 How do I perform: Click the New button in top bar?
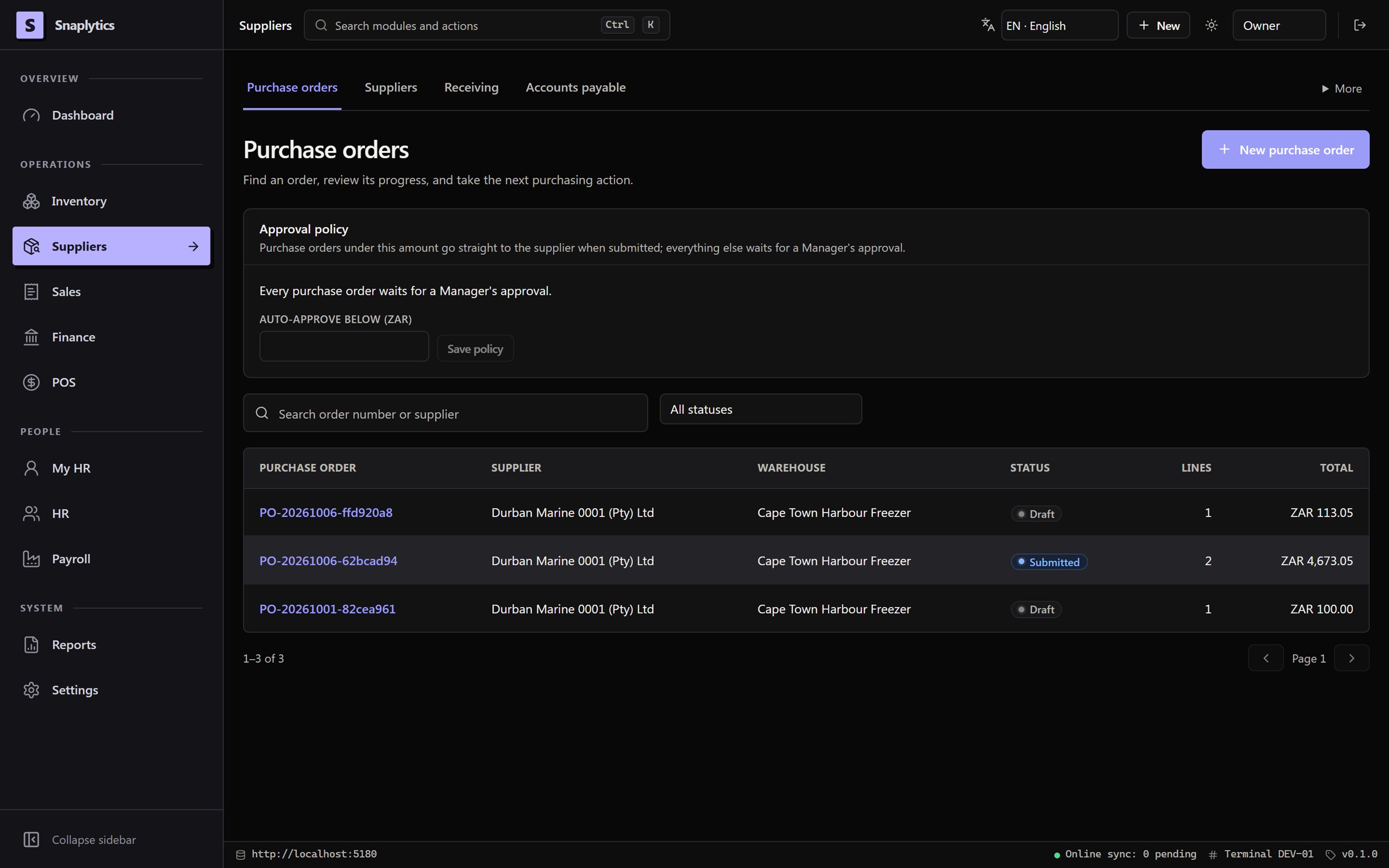pos(1158,25)
